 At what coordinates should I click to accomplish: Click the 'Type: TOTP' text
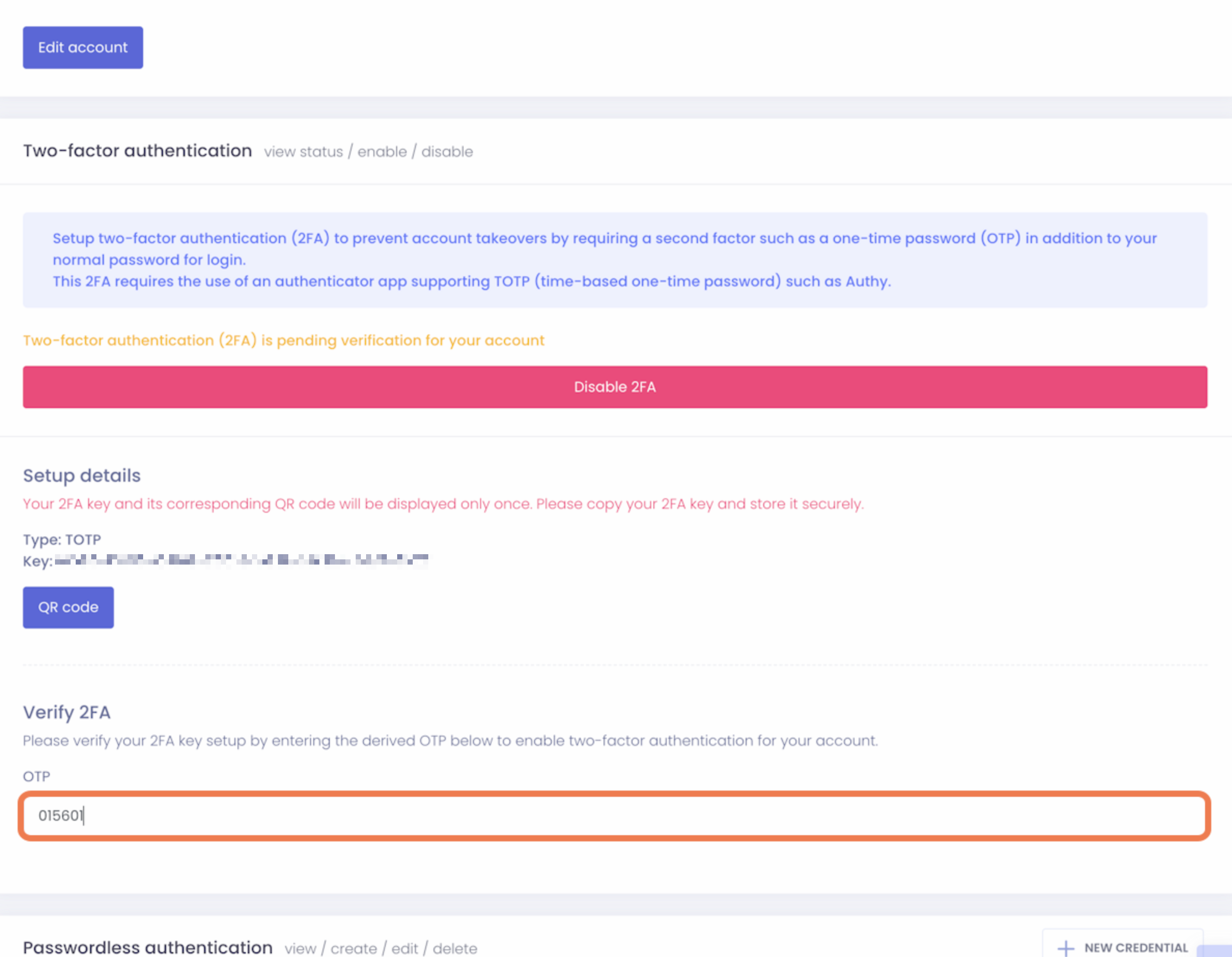click(62, 540)
